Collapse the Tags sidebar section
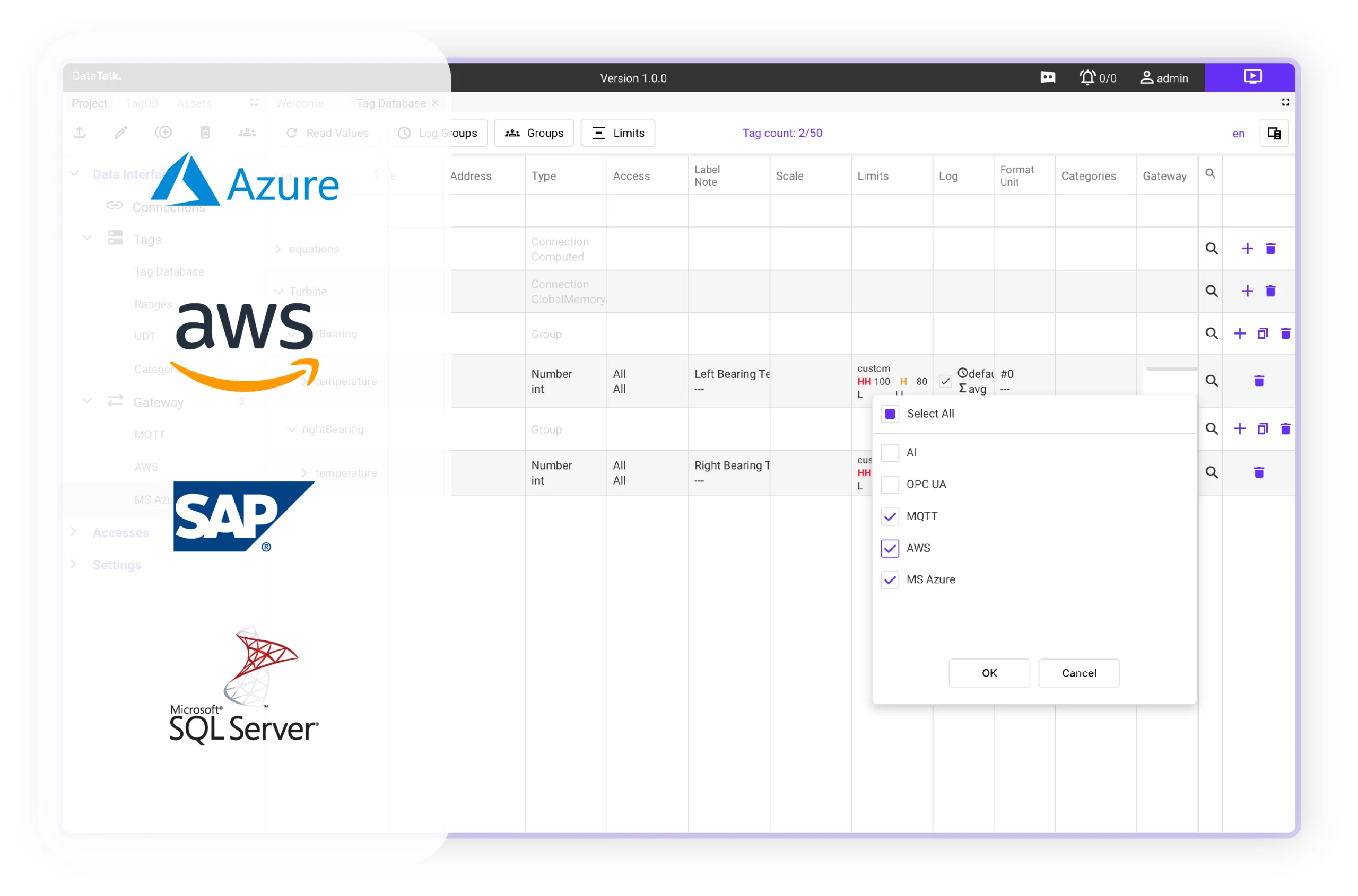The width and height of the screenshot is (1358, 896). pyautogui.click(x=87, y=238)
